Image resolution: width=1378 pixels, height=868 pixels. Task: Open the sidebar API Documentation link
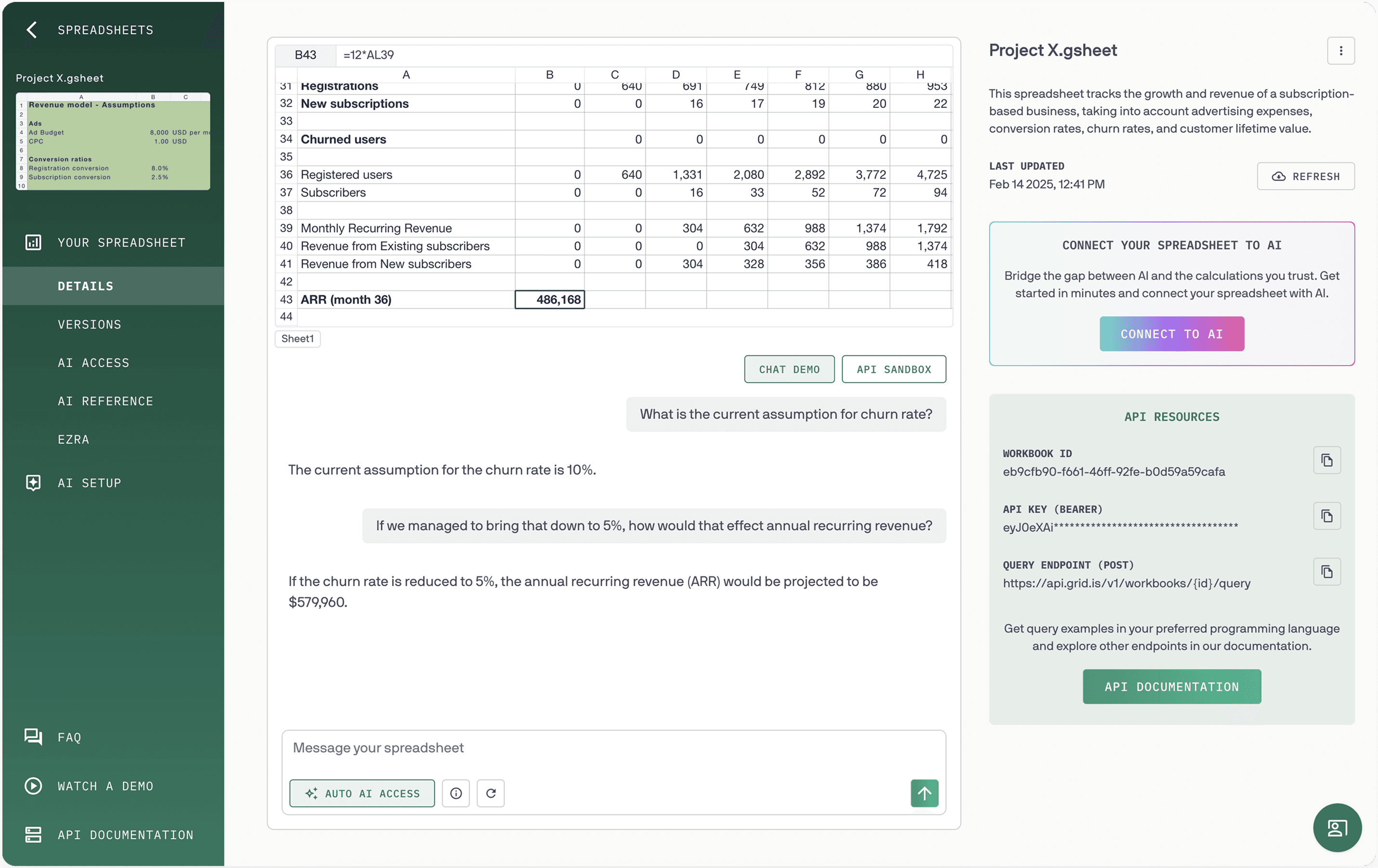tap(125, 835)
